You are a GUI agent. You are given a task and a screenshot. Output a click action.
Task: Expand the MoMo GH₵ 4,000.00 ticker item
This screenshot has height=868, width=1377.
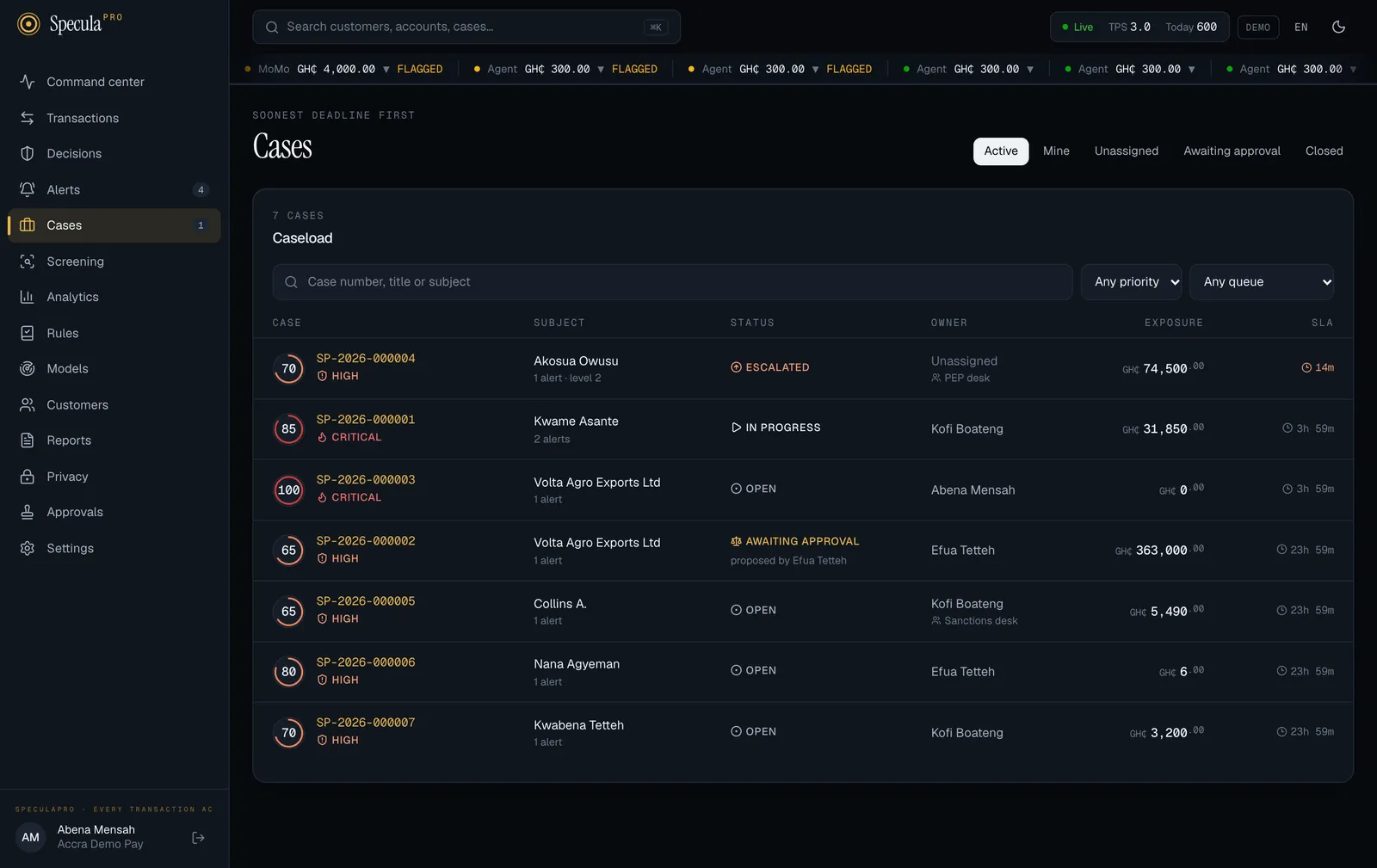(x=343, y=69)
